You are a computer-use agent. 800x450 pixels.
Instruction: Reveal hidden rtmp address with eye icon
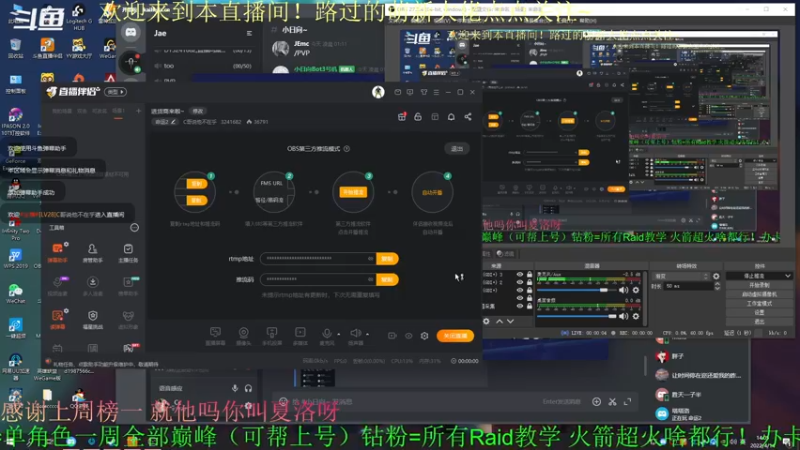pos(370,259)
